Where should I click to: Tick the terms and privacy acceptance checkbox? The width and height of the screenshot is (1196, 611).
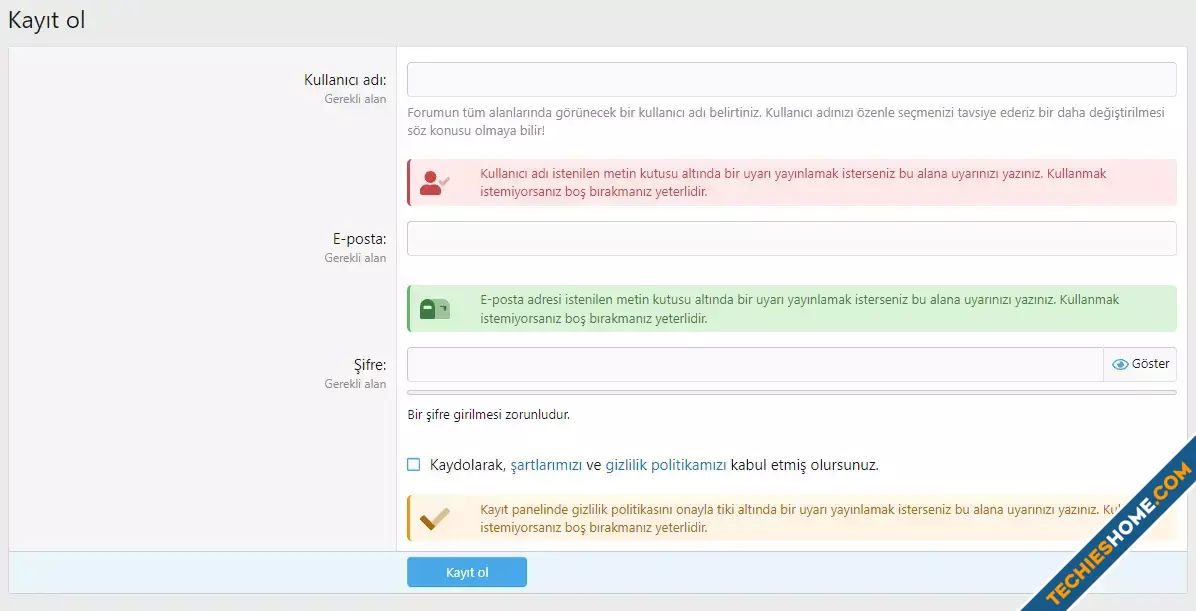(x=413, y=465)
